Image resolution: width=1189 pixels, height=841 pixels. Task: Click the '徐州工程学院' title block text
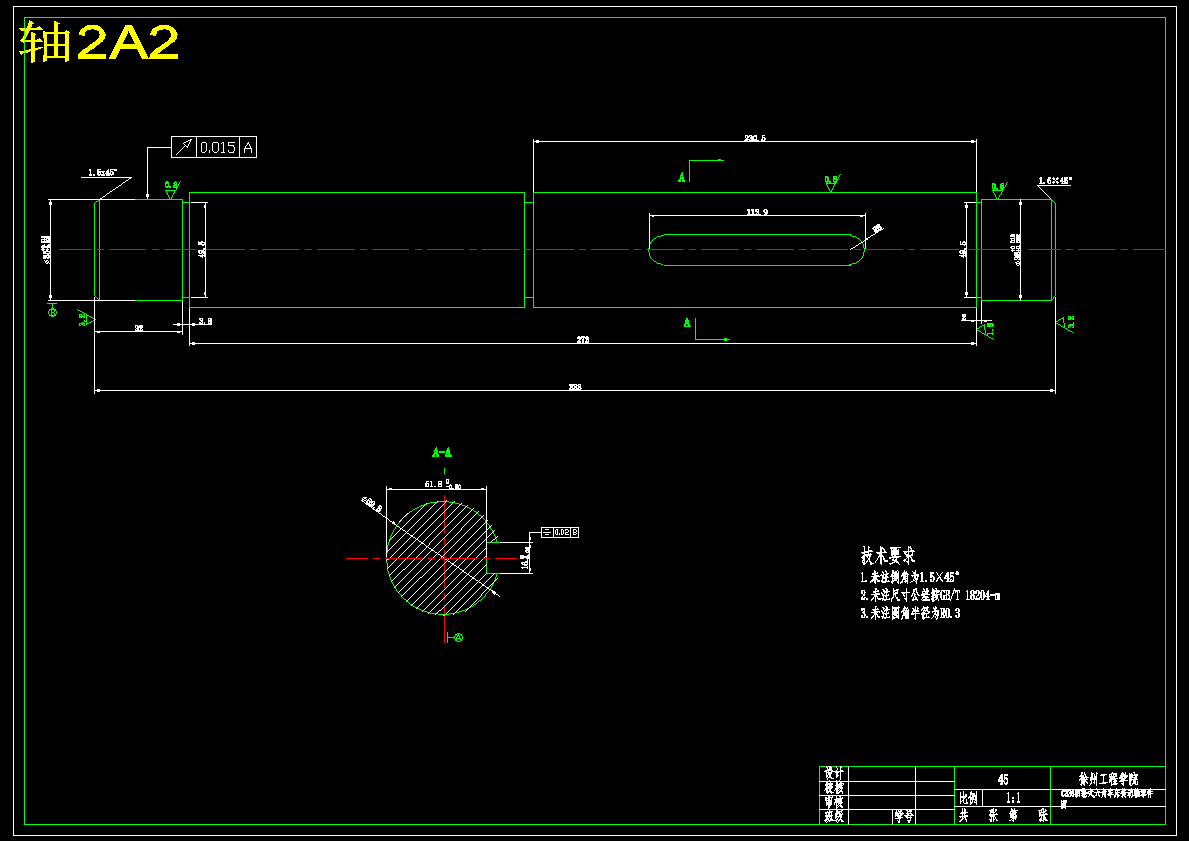point(1108,779)
